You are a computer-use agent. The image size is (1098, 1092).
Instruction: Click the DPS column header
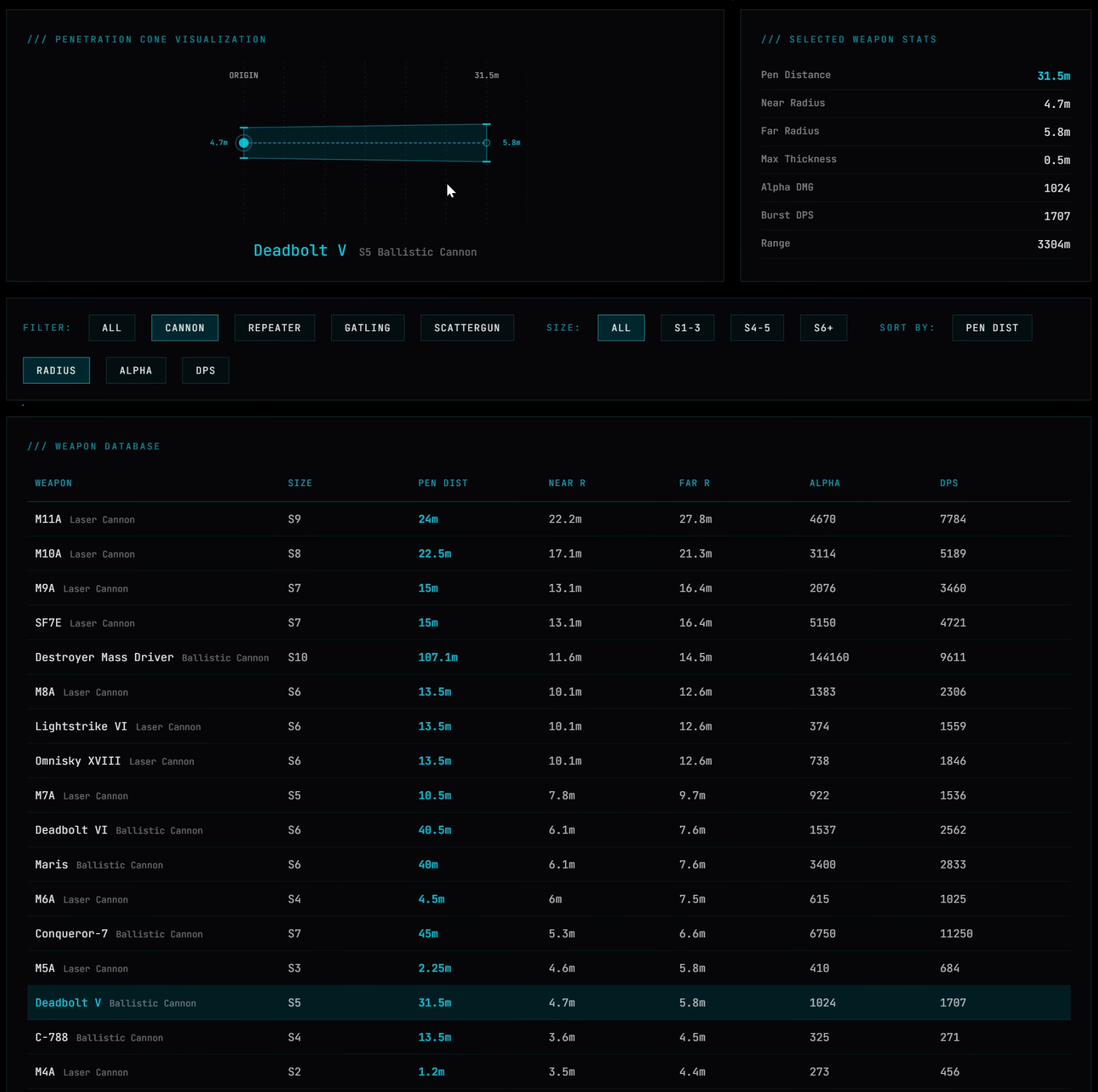coord(949,483)
